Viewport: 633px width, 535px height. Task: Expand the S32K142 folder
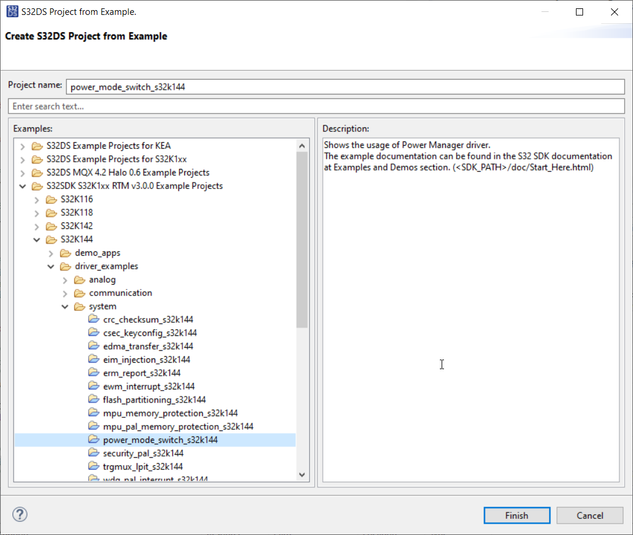[x=37, y=226]
